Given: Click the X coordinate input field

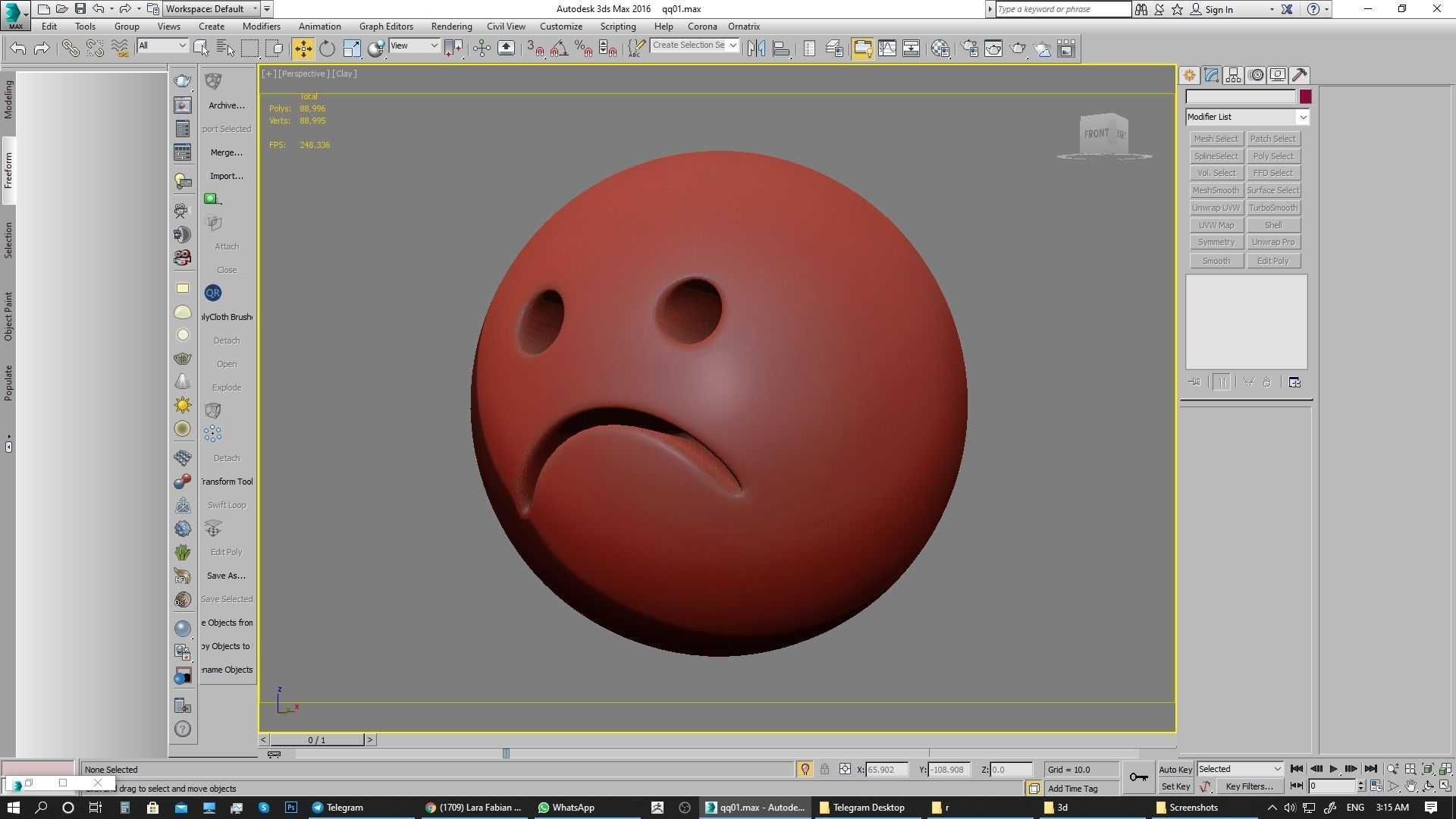Looking at the screenshot, I should (x=886, y=770).
